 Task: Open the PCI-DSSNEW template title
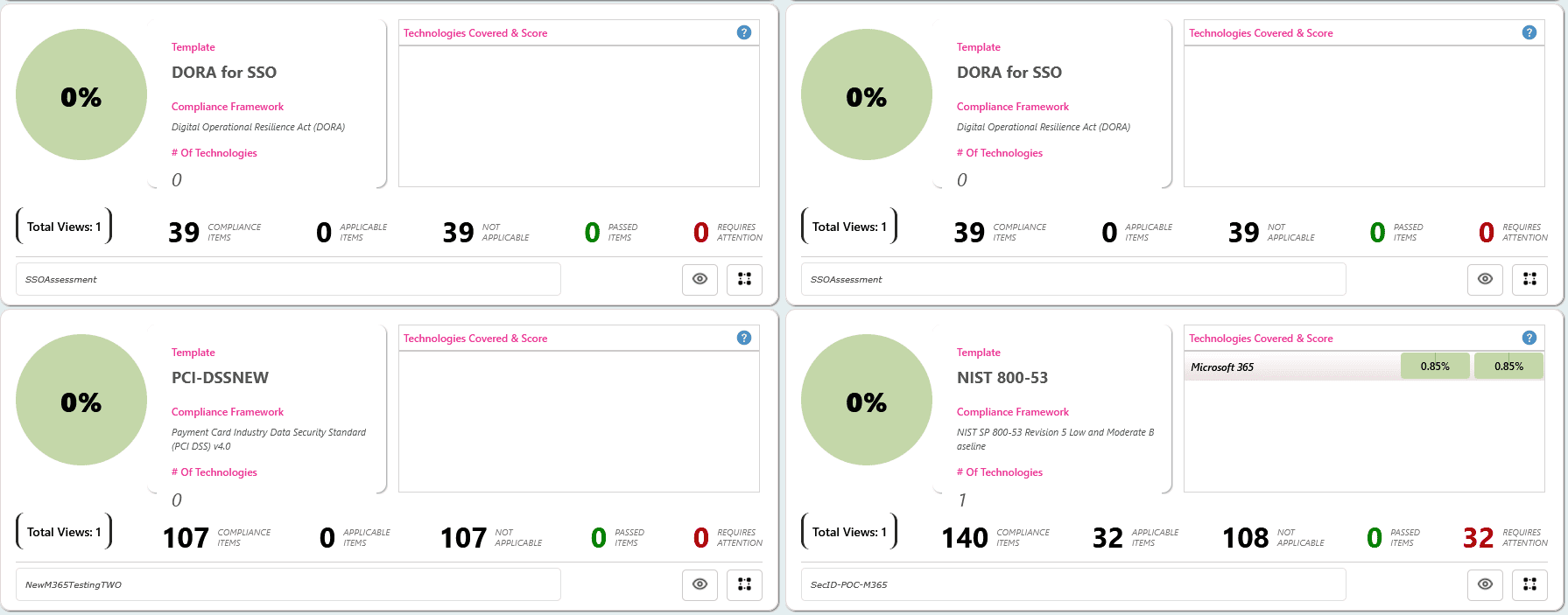[220, 378]
